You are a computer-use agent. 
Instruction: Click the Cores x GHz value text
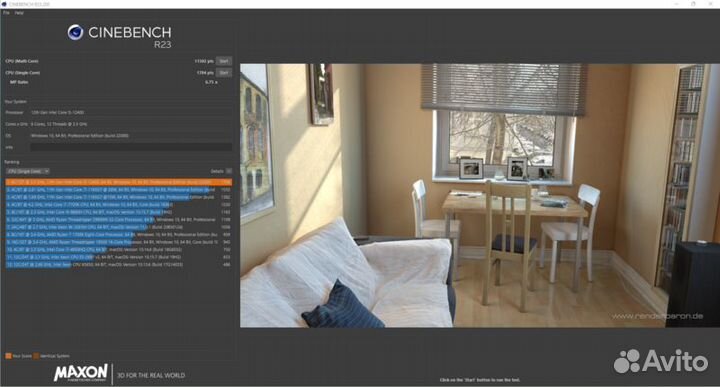tap(59, 124)
